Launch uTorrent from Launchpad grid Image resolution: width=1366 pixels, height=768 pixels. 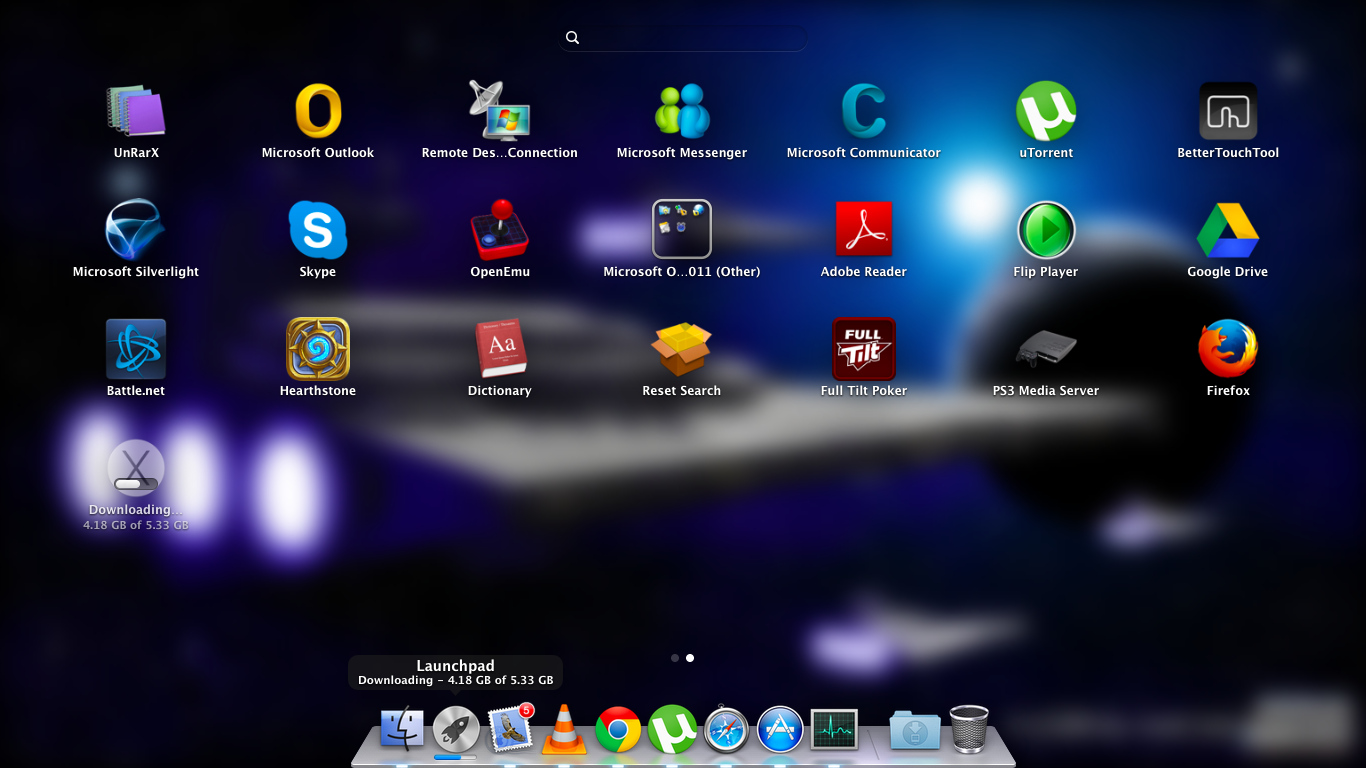tap(1046, 111)
